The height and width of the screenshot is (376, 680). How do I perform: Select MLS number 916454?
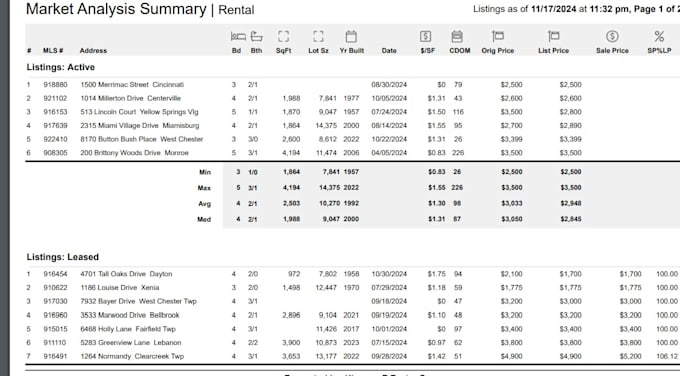point(56,274)
